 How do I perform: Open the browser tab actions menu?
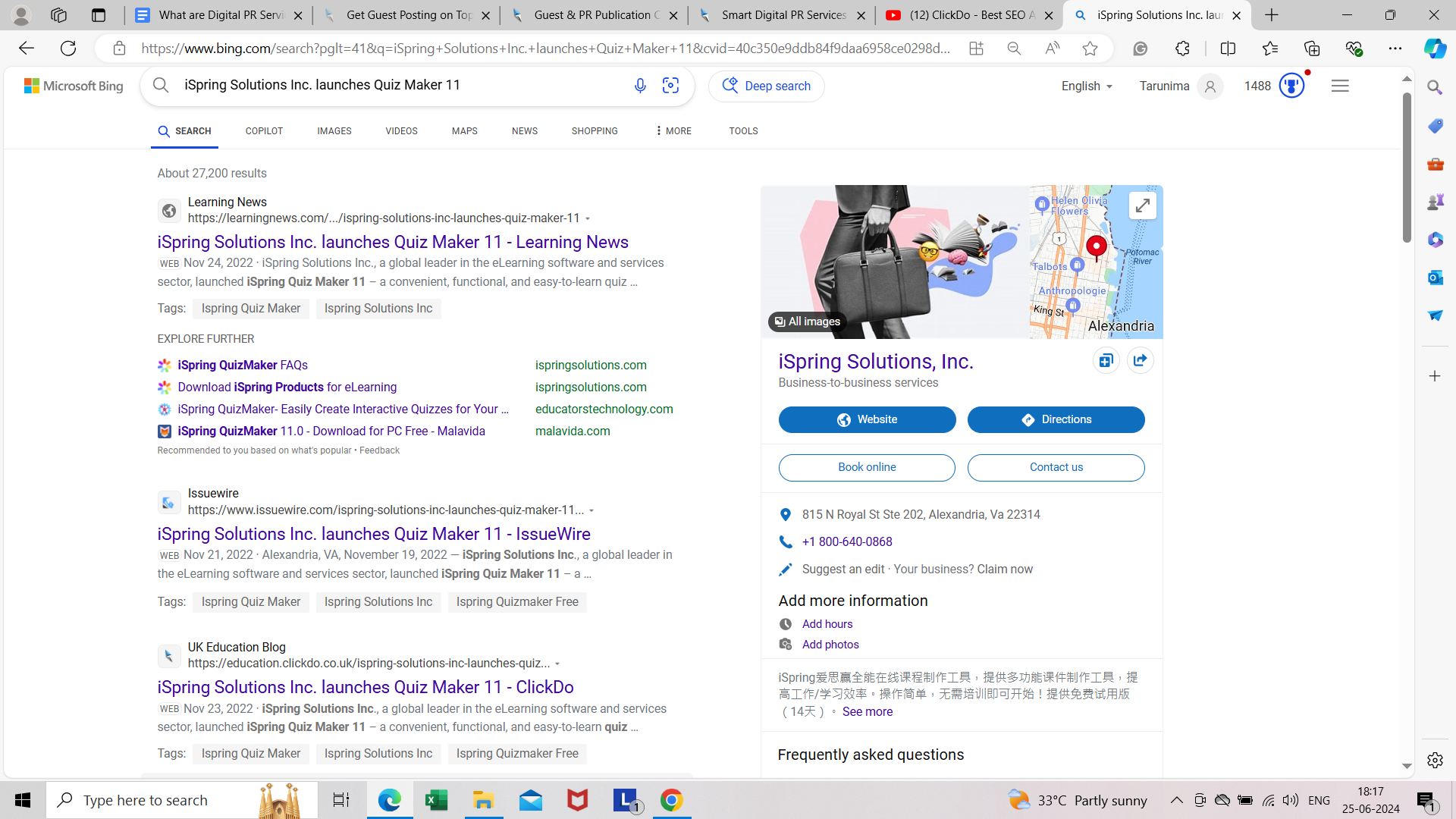tap(98, 15)
